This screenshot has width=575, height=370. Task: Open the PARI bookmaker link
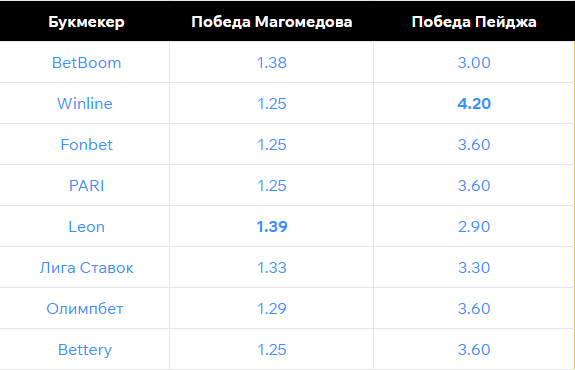click(87, 186)
